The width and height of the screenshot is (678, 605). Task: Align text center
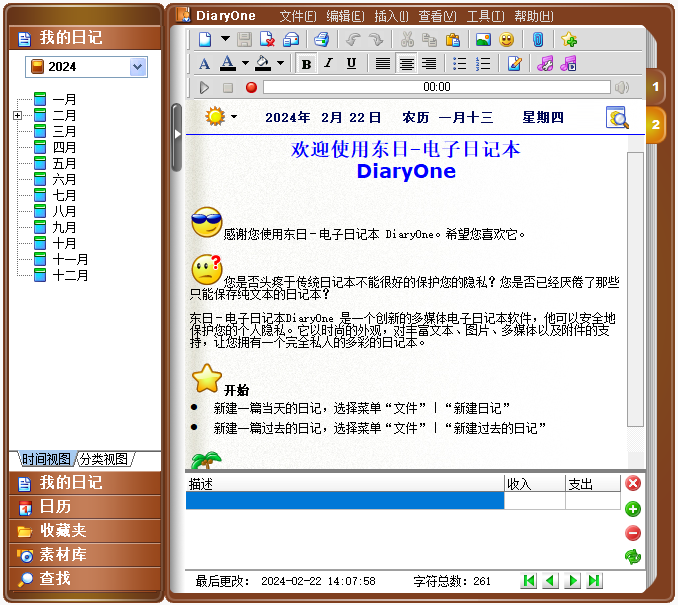point(406,64)
